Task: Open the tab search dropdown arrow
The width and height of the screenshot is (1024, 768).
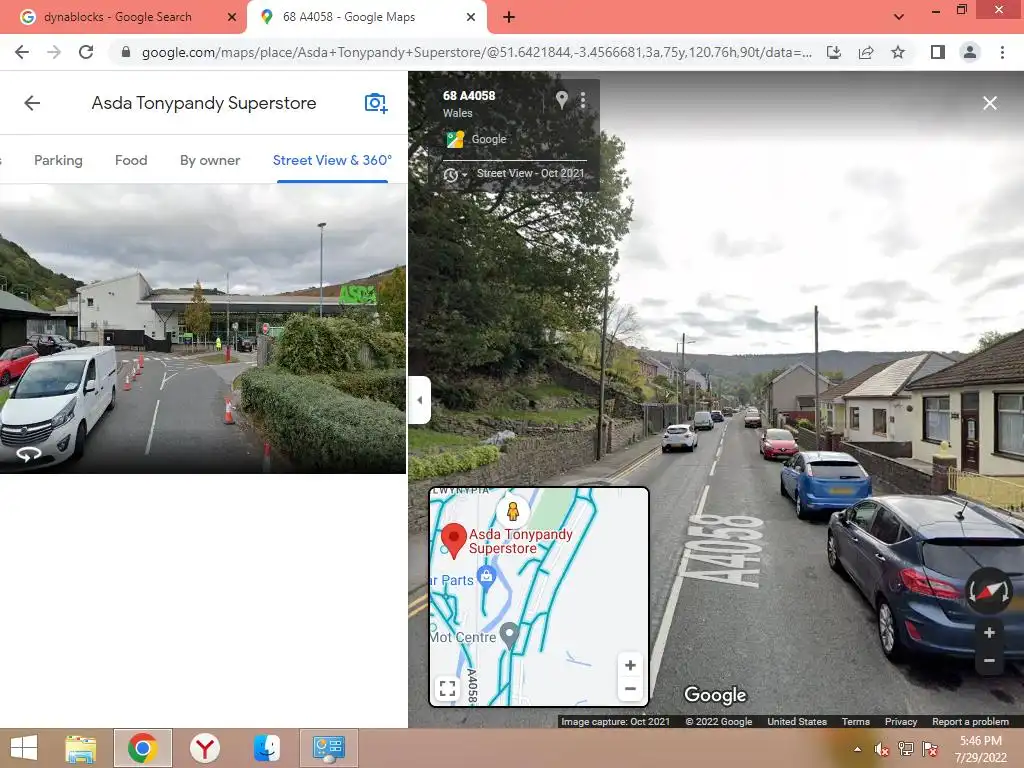Action: click(899, 18)
